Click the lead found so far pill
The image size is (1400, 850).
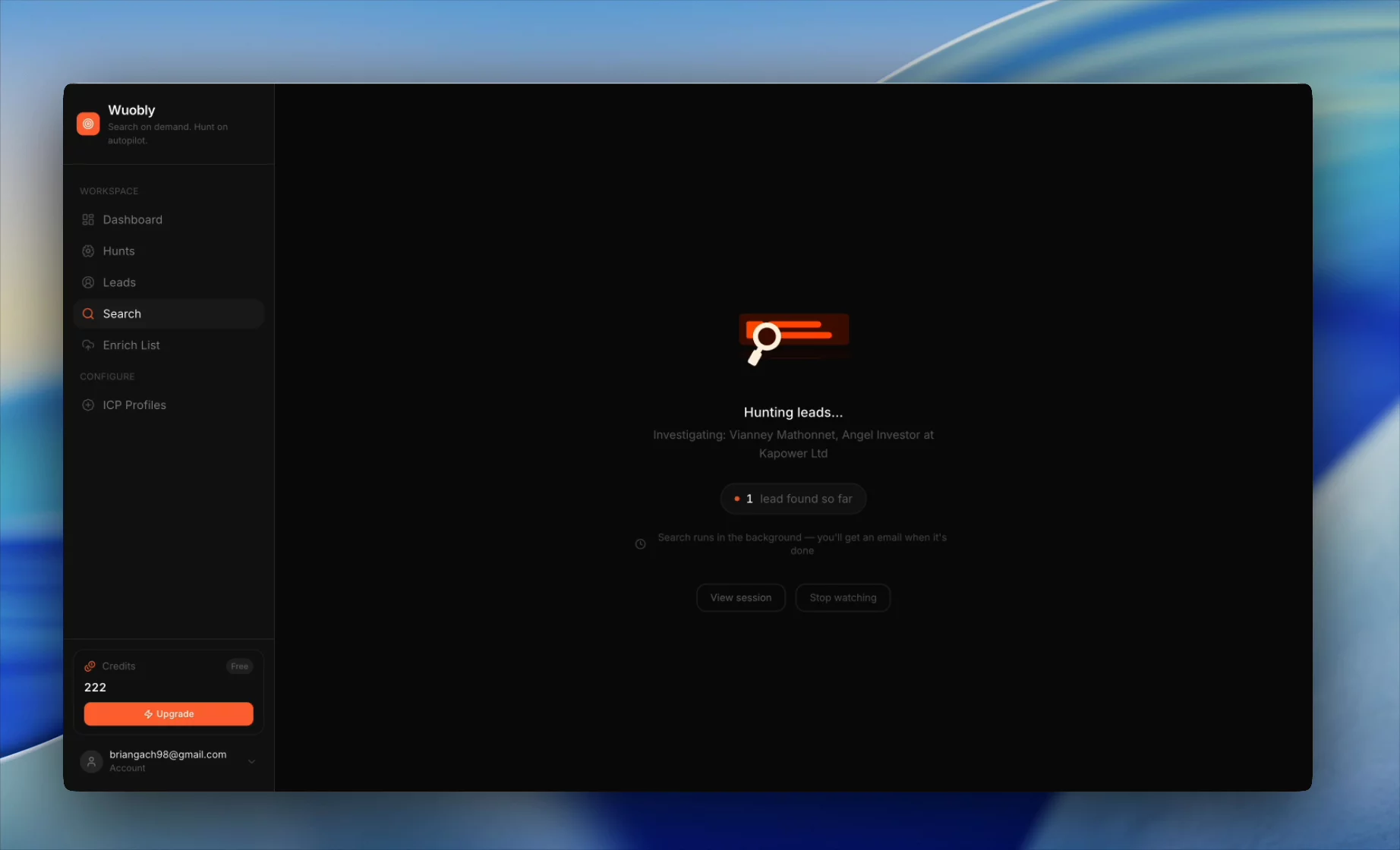[793, 499]
